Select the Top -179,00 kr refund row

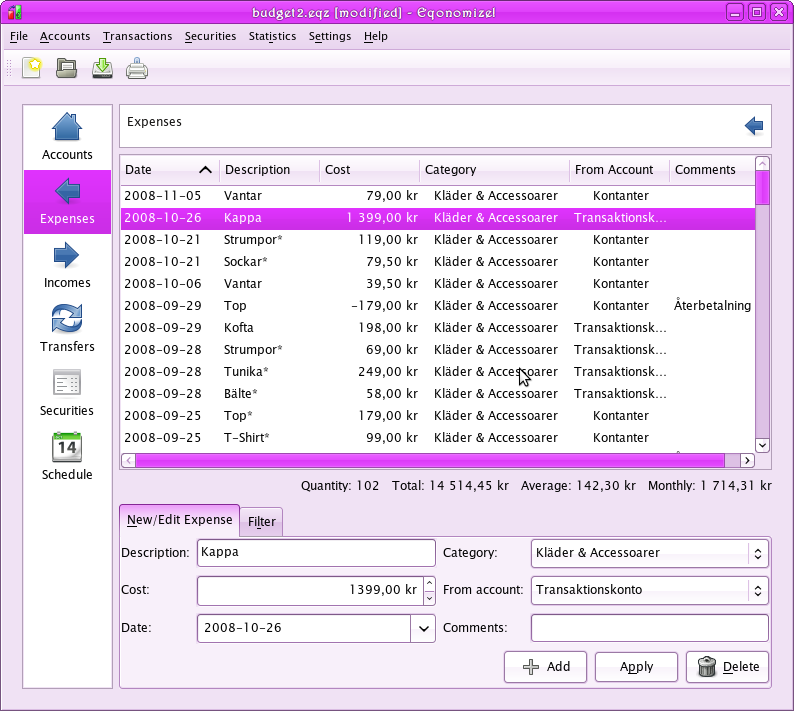438,306
